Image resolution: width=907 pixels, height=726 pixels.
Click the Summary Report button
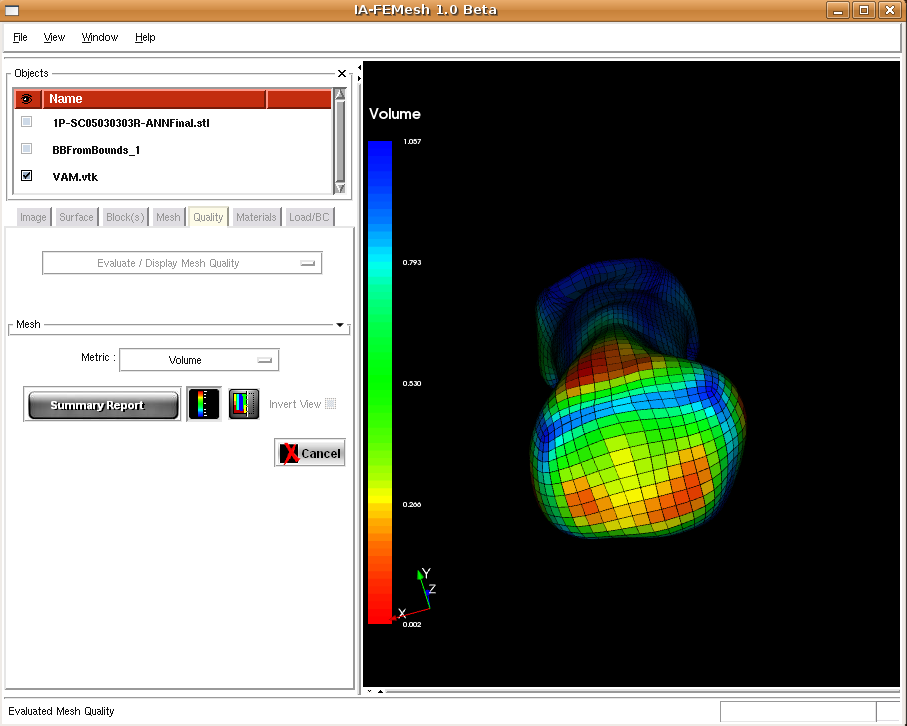pyautogui.click(x=102, y=405)
